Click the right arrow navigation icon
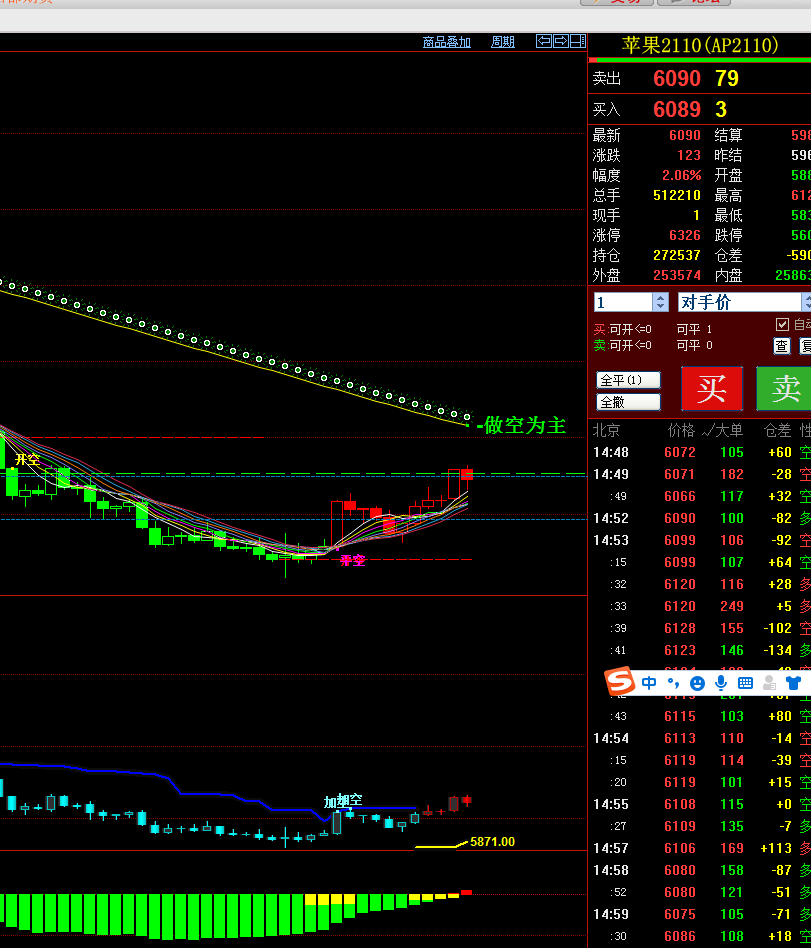This screenshot has height=948, width=811. (x=561, y=41)
